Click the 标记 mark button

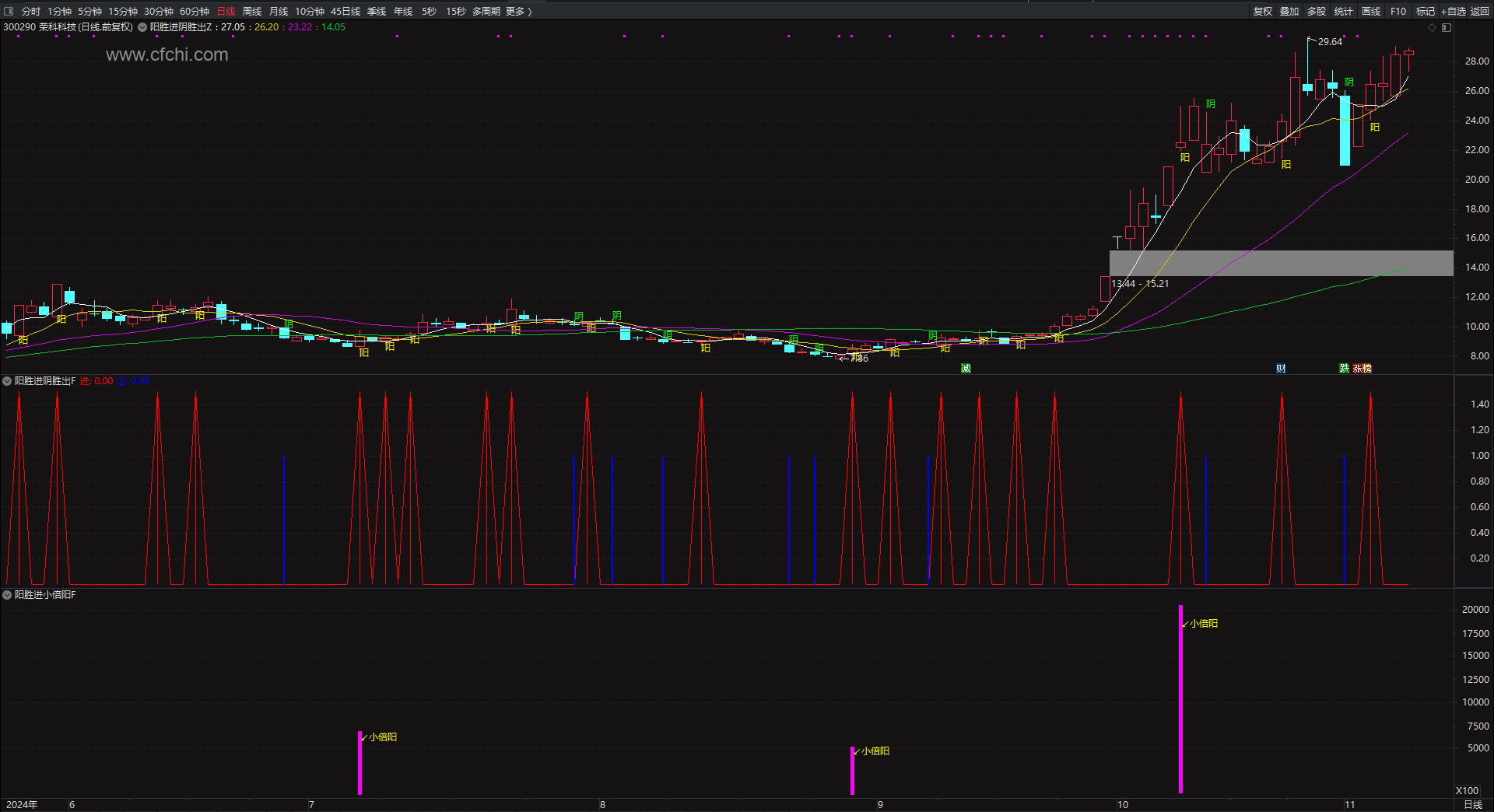pyautogui.click(x=1426, y=11)
